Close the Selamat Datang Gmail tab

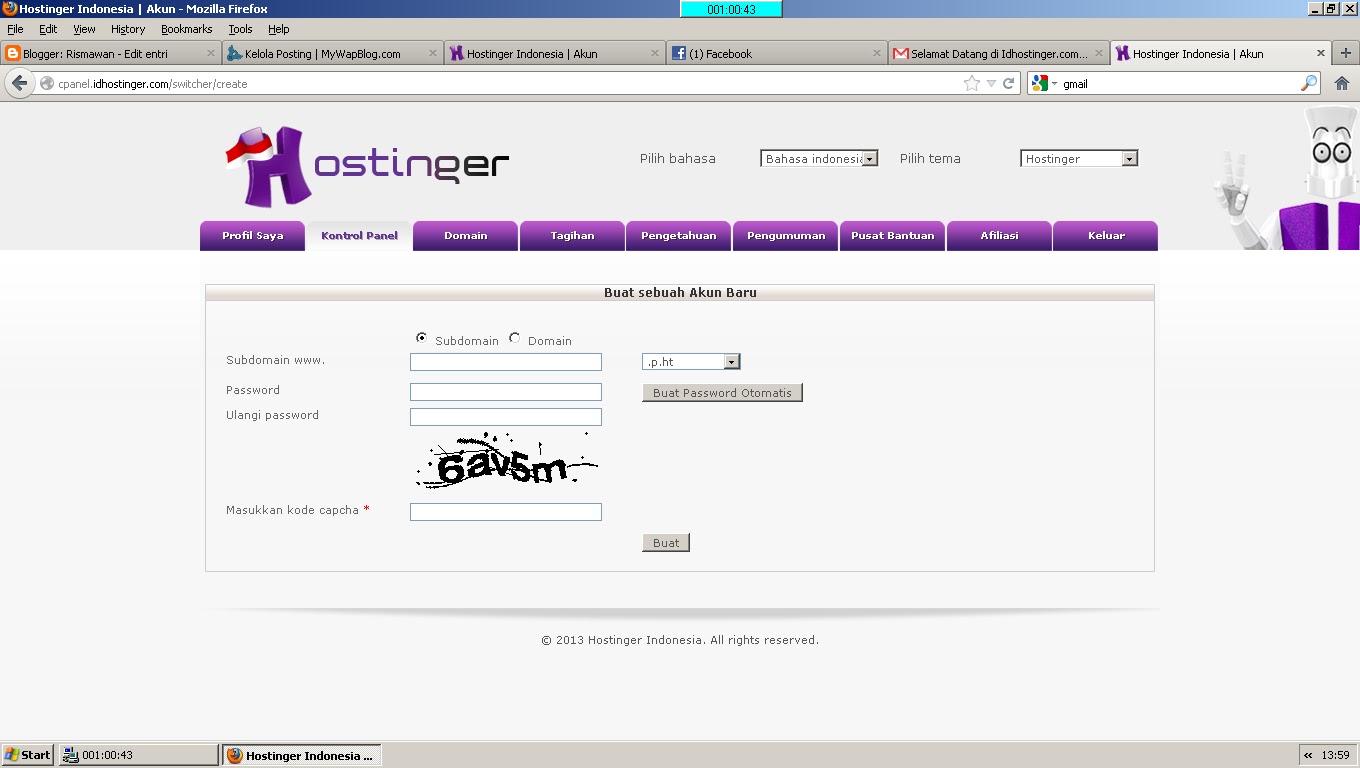coord(1098,53)
